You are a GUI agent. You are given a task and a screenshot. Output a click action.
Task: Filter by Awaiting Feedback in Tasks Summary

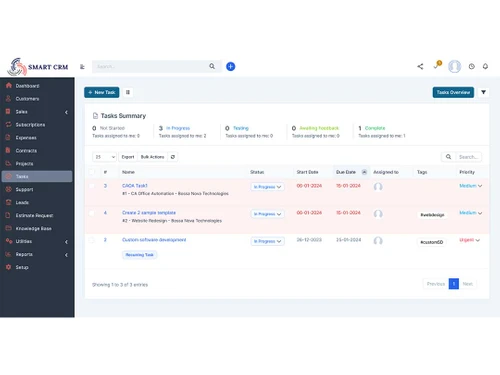[319, 128]
